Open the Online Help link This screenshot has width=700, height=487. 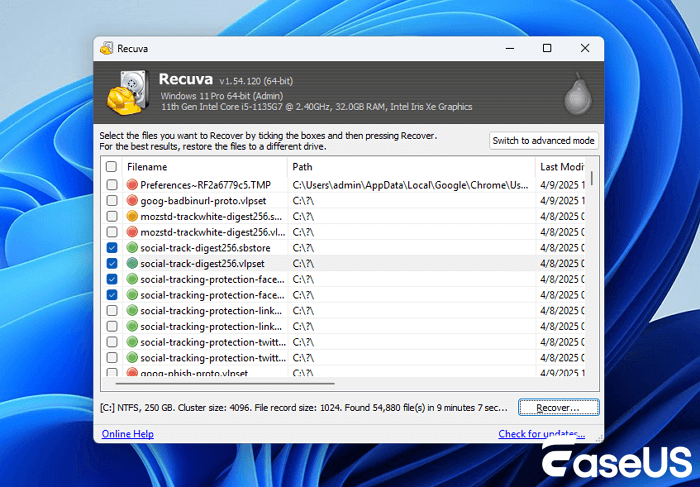click(128, 434)
